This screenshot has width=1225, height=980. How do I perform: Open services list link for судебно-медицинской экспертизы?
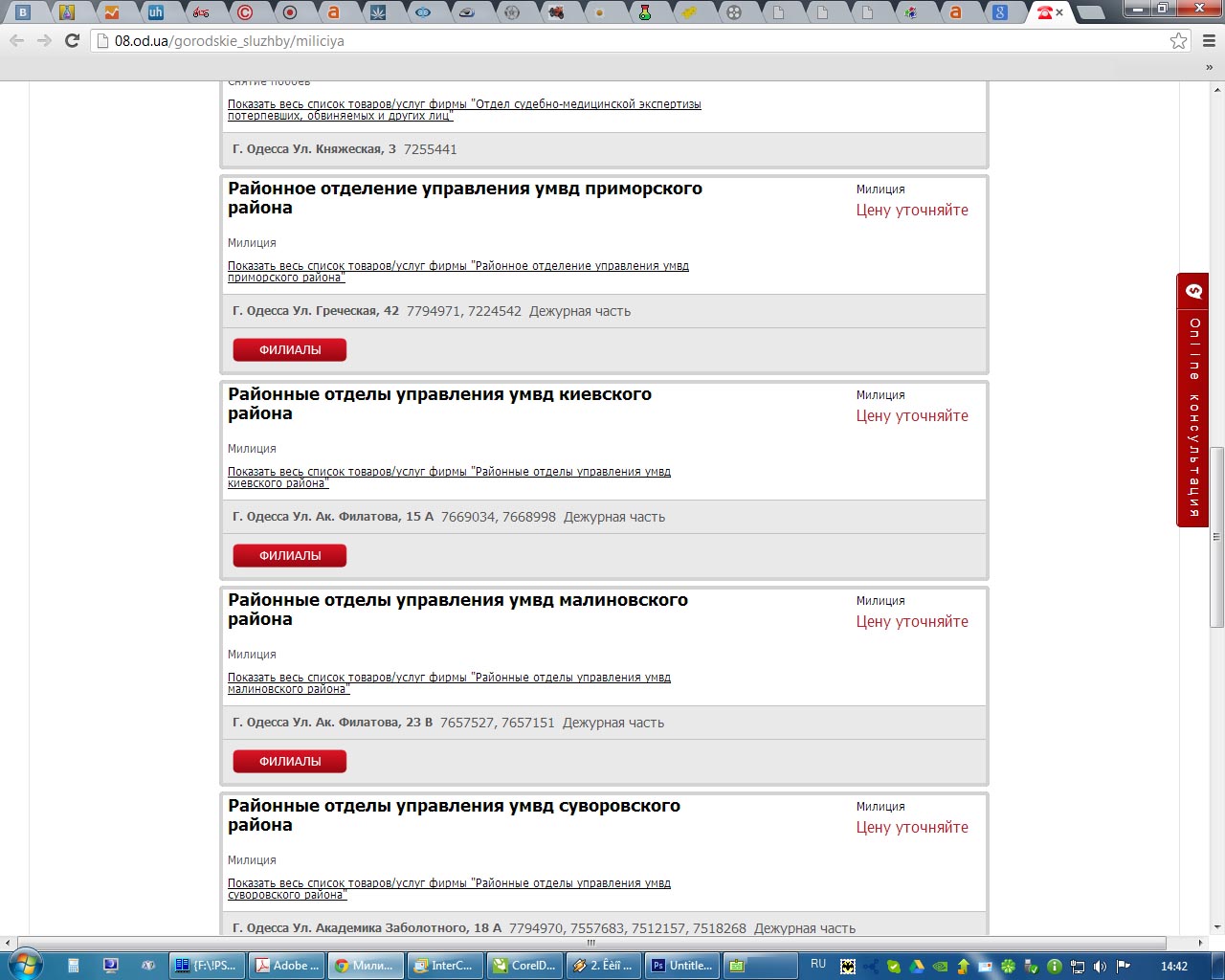click(463, 110)
